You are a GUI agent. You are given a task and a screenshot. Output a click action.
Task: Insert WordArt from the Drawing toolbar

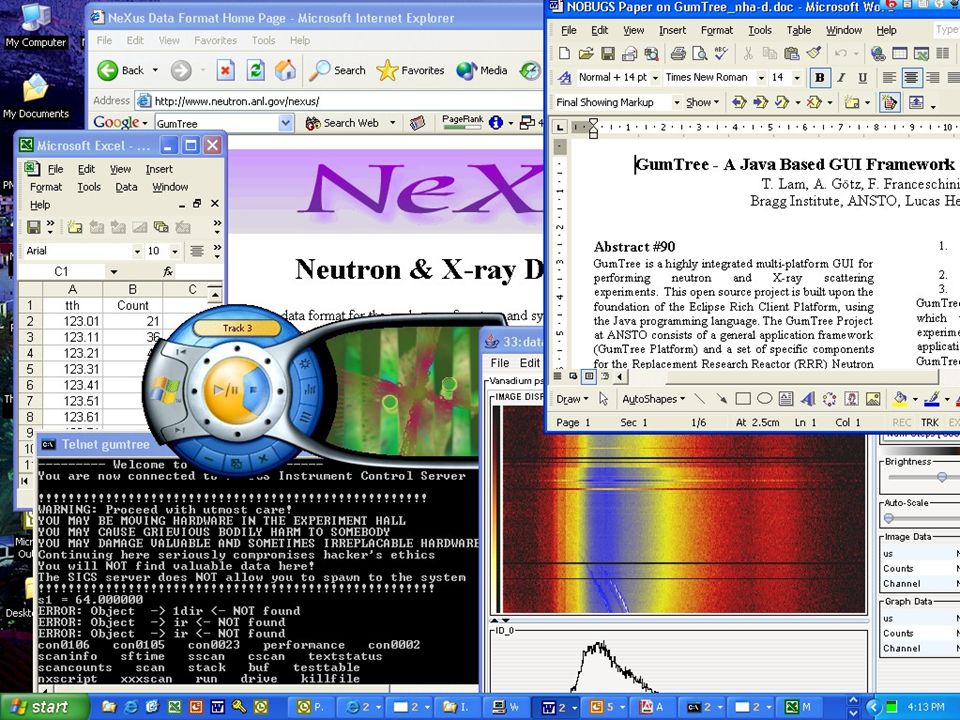808,399
